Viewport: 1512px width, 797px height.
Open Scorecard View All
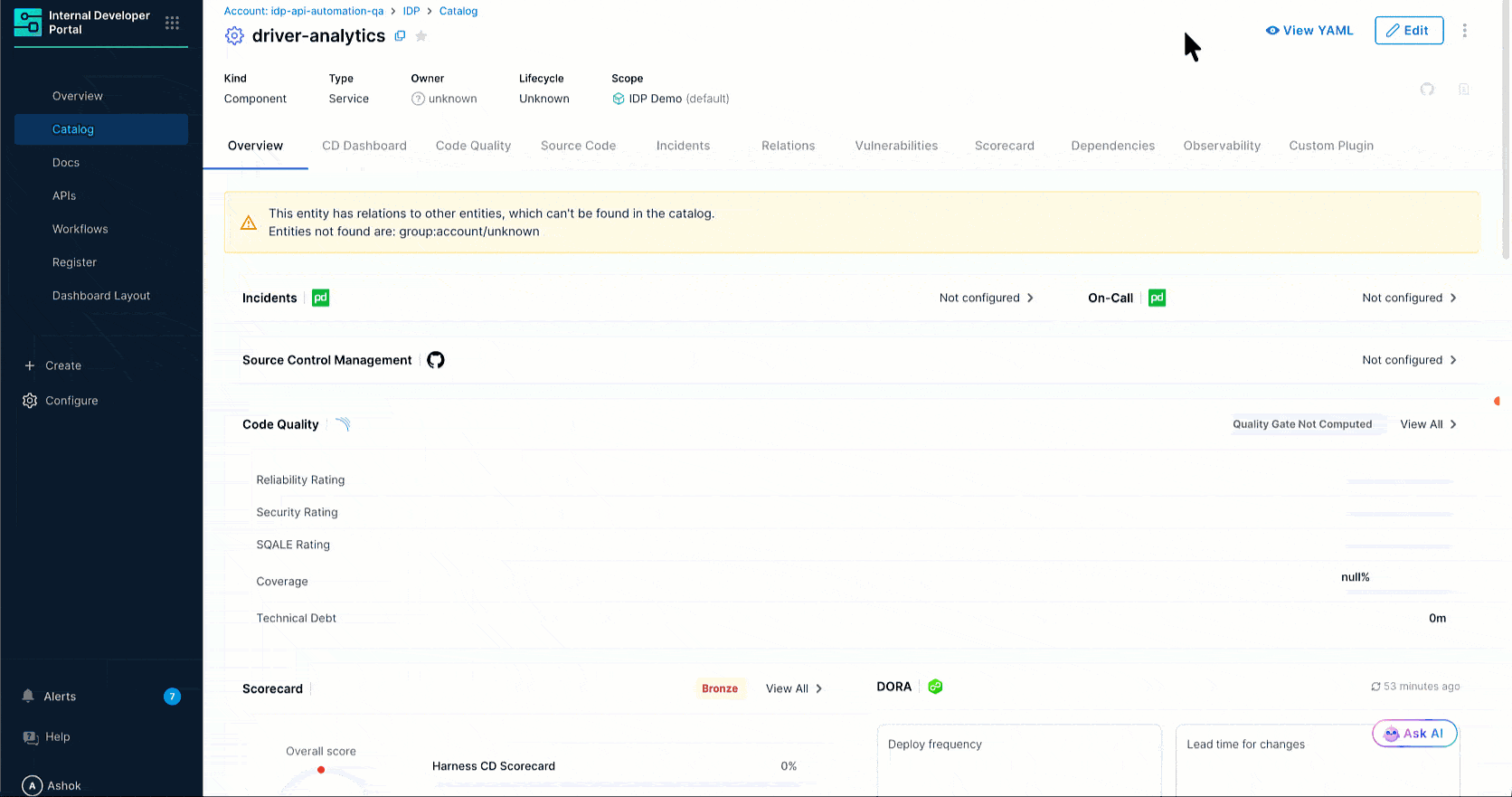click(794, 688)
